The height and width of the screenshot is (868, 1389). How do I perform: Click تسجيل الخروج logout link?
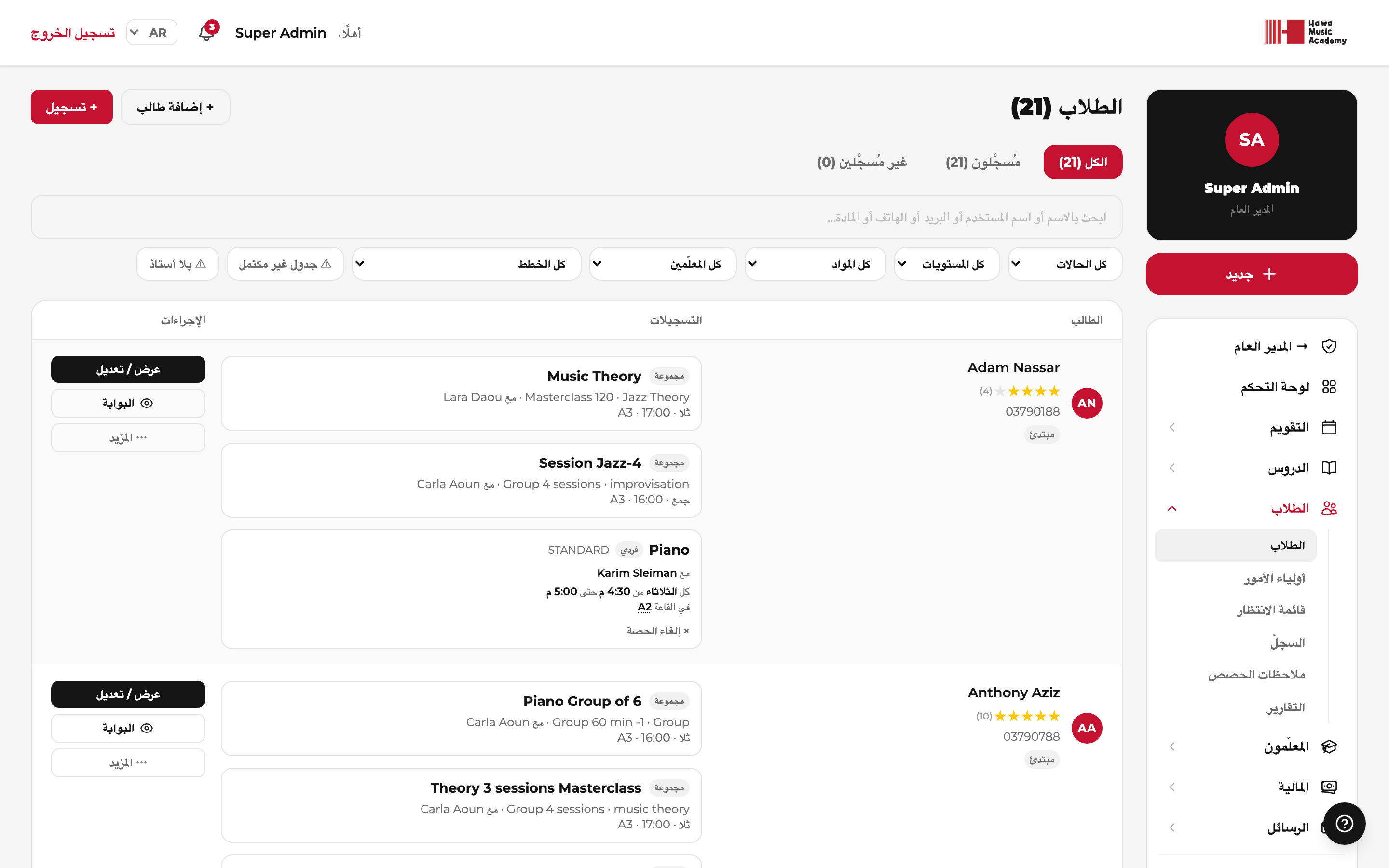pyautogui.click(x=73, y=33)
